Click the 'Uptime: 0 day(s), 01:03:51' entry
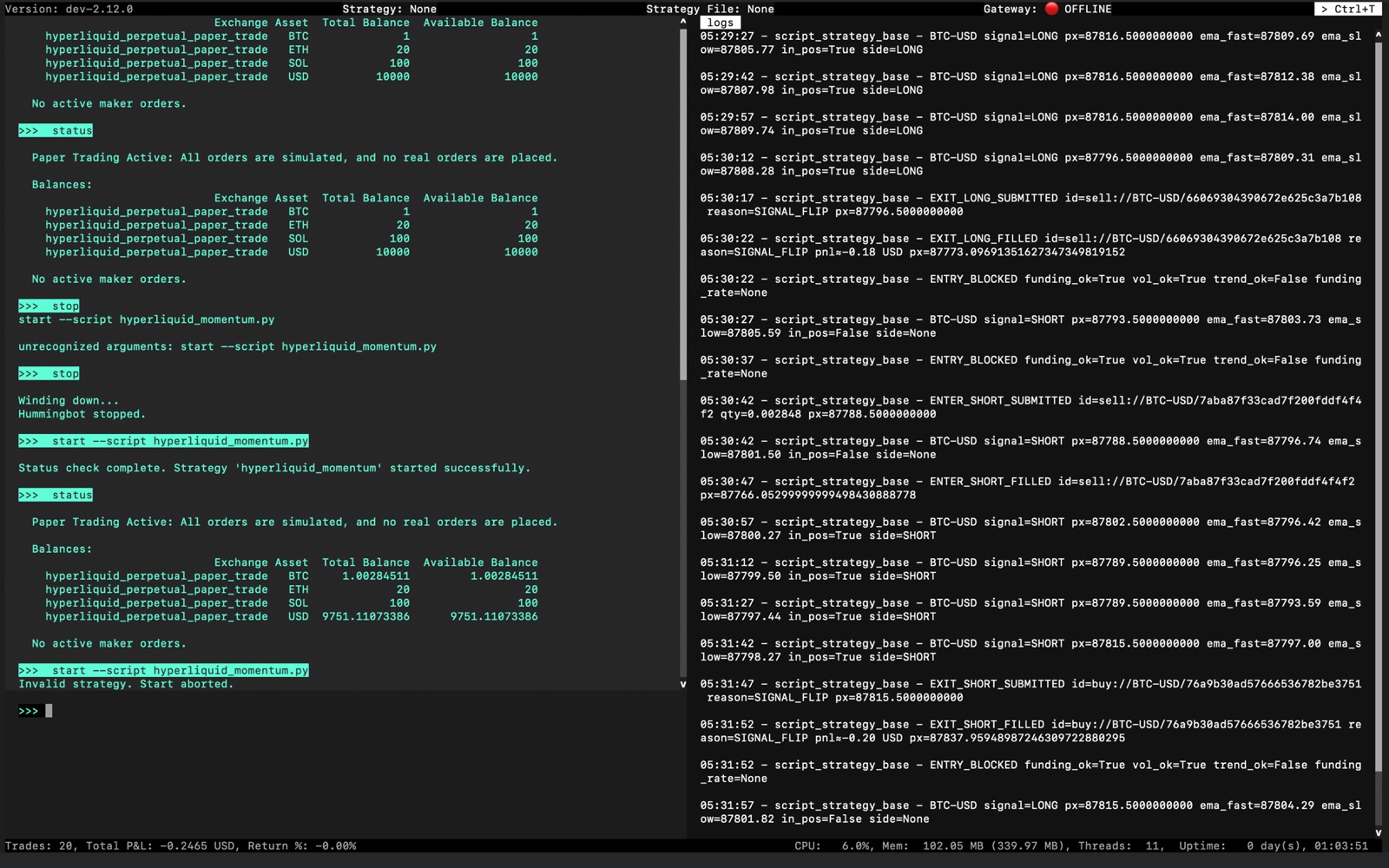The height and width of the screenshot is (868, 1389). tap(1274, 845)
